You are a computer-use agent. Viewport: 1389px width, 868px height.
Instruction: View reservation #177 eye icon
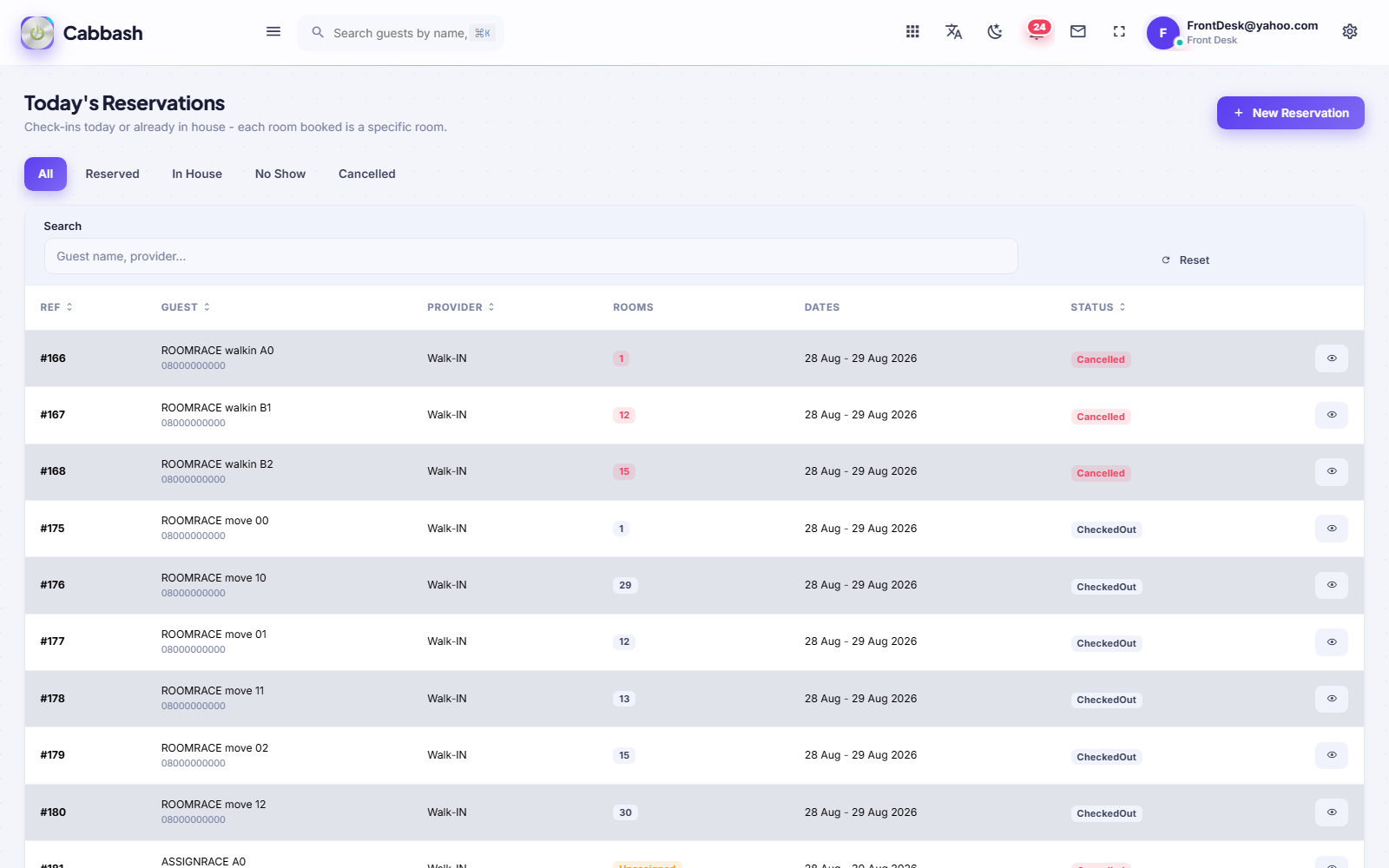tap(1332, 642)
